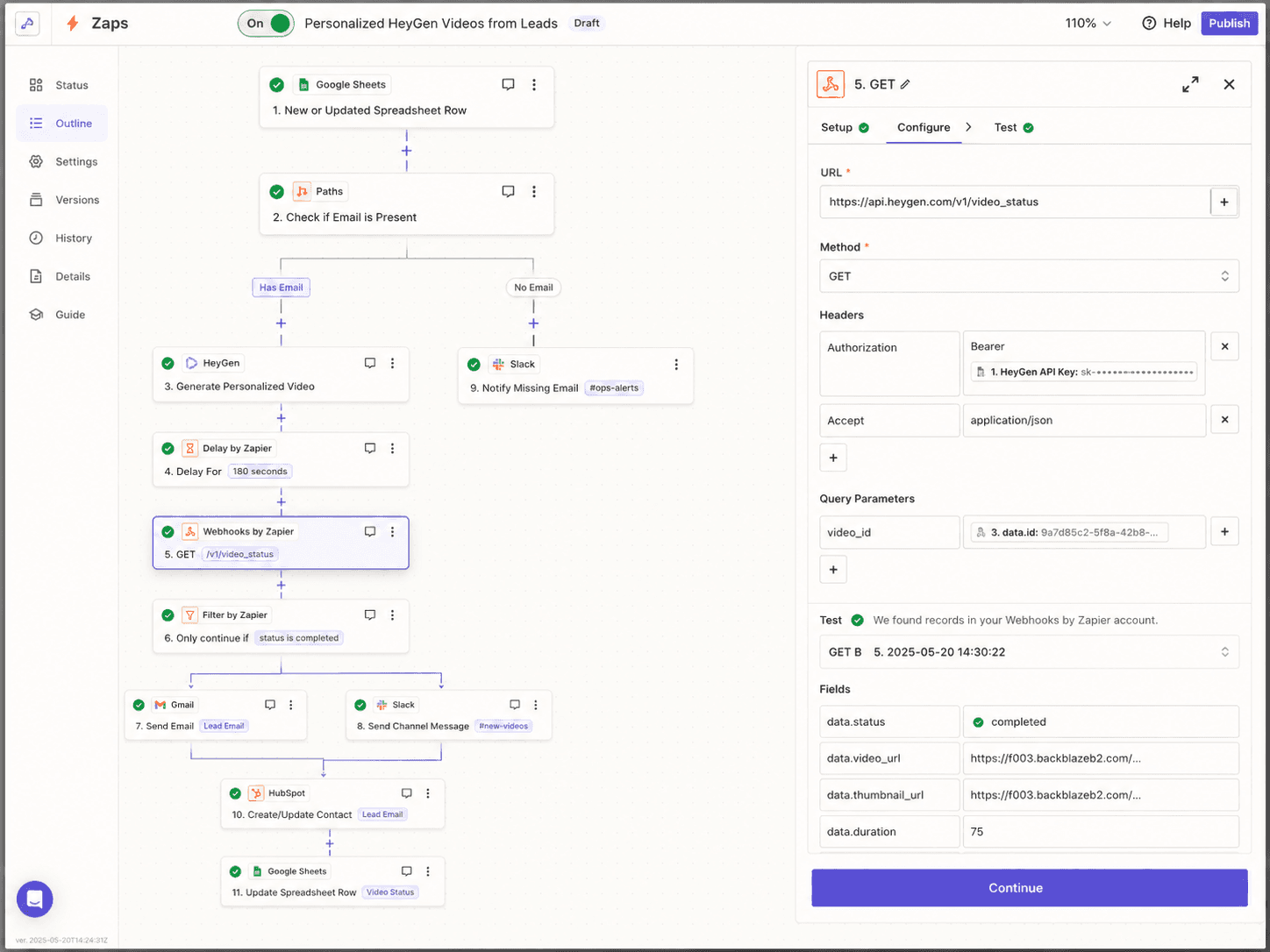This screenshot has height=952, width=1270.
Task: Switch to the Setup tab
Action: point(845,128)
